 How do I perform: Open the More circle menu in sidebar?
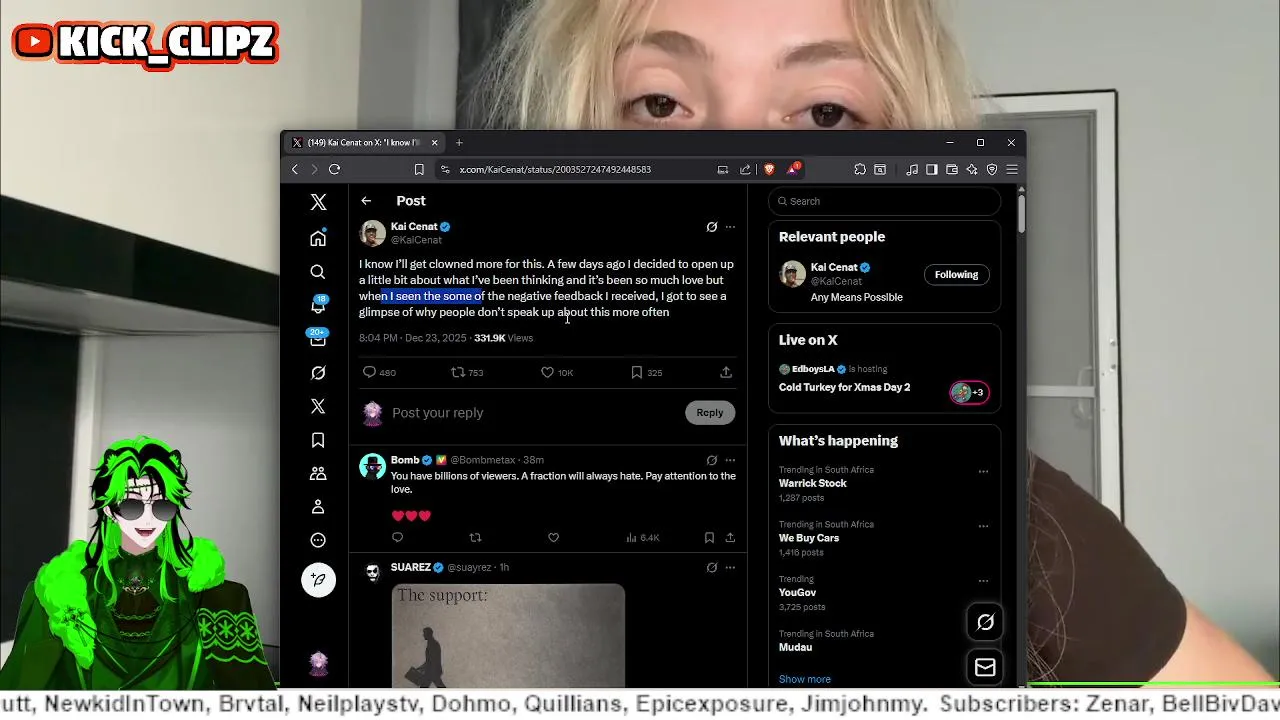(x=318, y=540)
